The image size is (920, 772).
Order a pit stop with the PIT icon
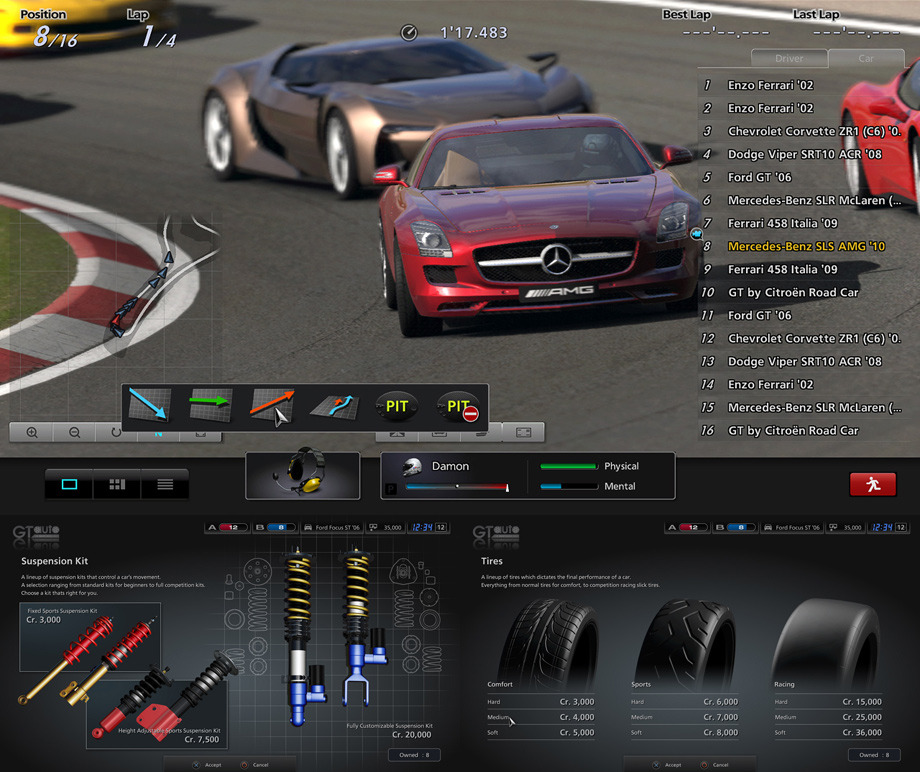pos(397,406)
